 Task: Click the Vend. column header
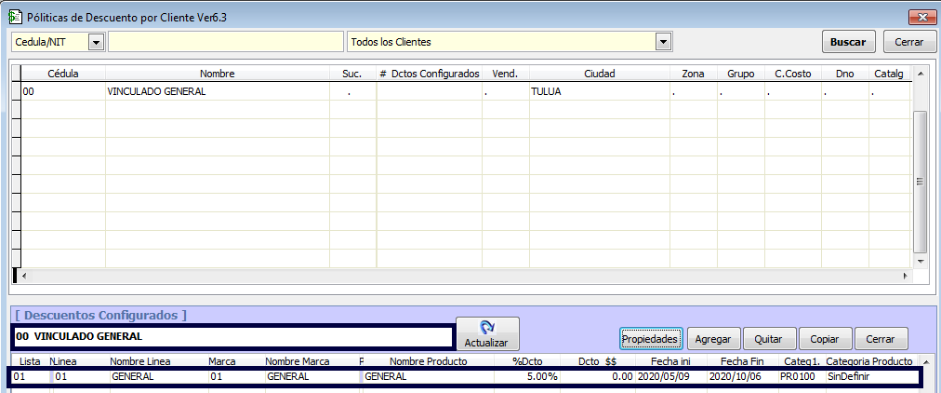tap(505, 73)
